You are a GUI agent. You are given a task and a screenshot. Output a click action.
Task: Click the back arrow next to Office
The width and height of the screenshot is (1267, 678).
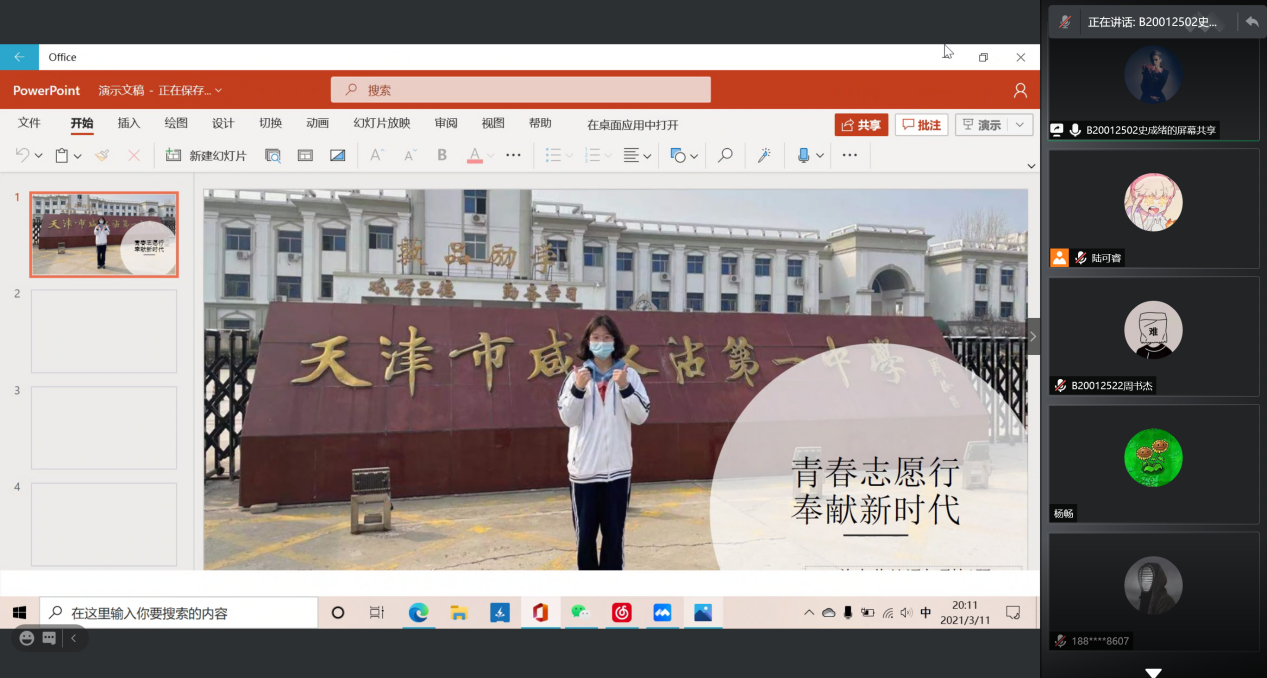19,57
